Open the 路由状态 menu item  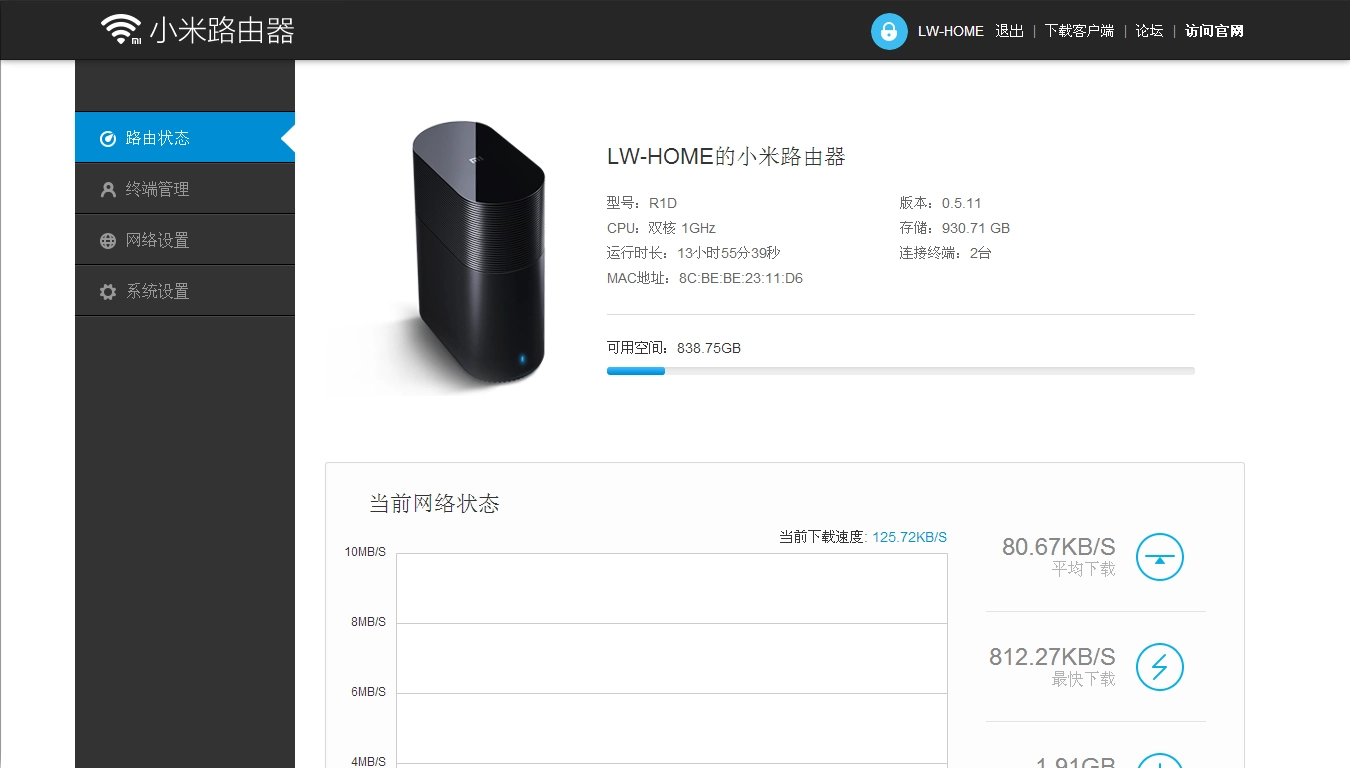[x=185, y=137]
